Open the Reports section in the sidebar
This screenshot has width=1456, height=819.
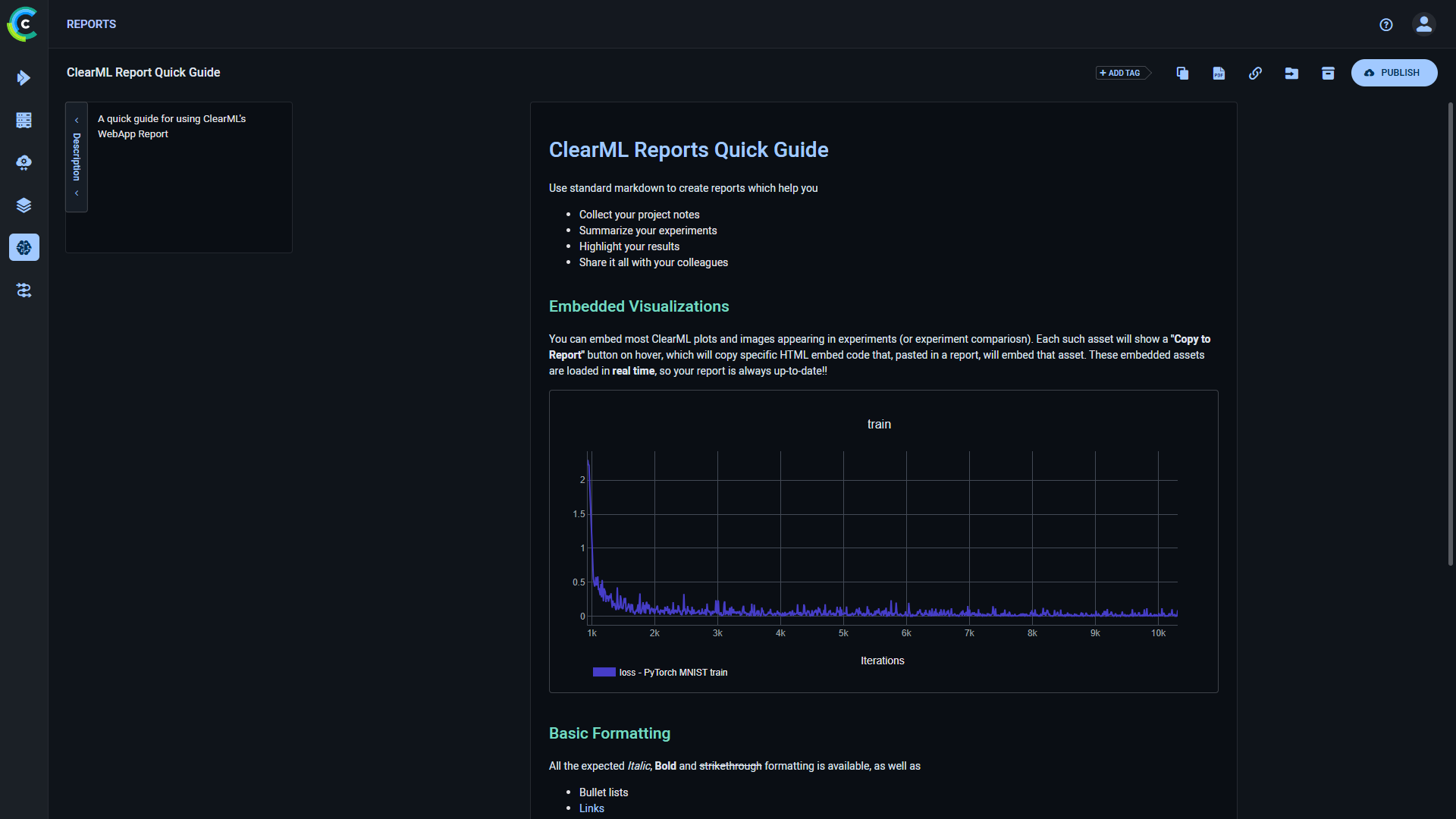point(24,247)
